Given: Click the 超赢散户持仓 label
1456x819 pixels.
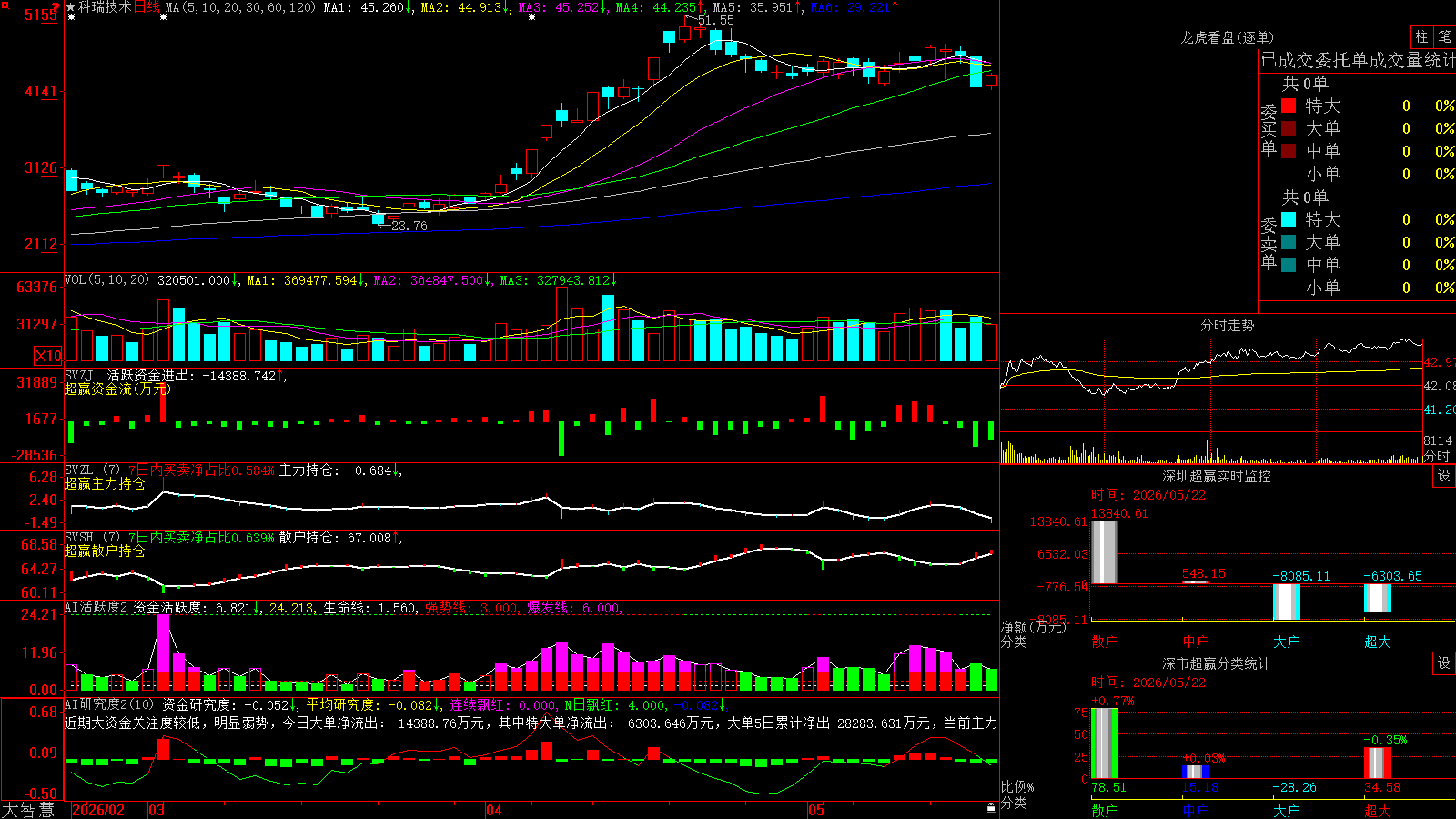Looking at the screenshot, I should (105, 551).
